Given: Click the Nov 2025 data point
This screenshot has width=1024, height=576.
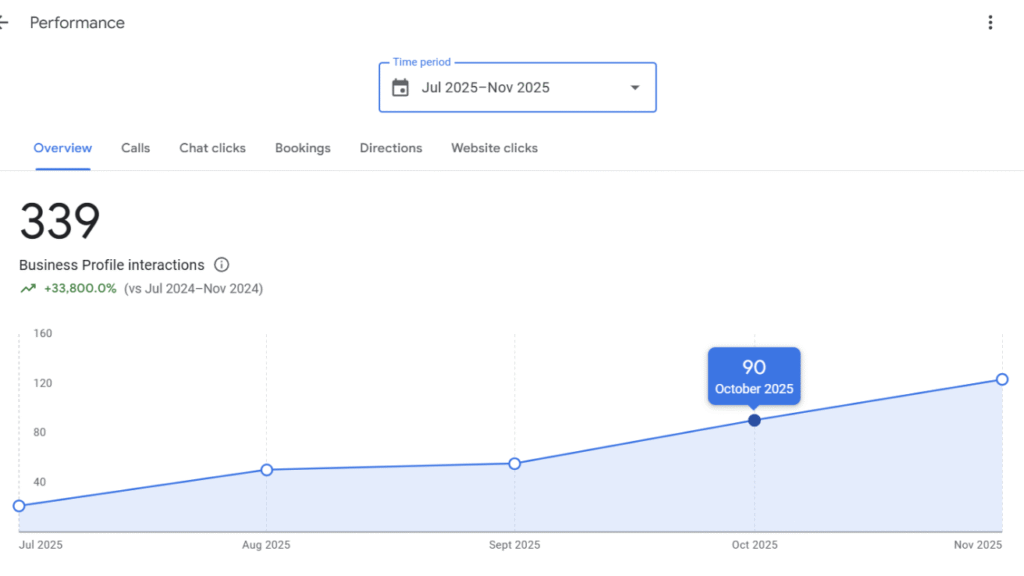Looking at the screenshot, I should pos(1002,379).
